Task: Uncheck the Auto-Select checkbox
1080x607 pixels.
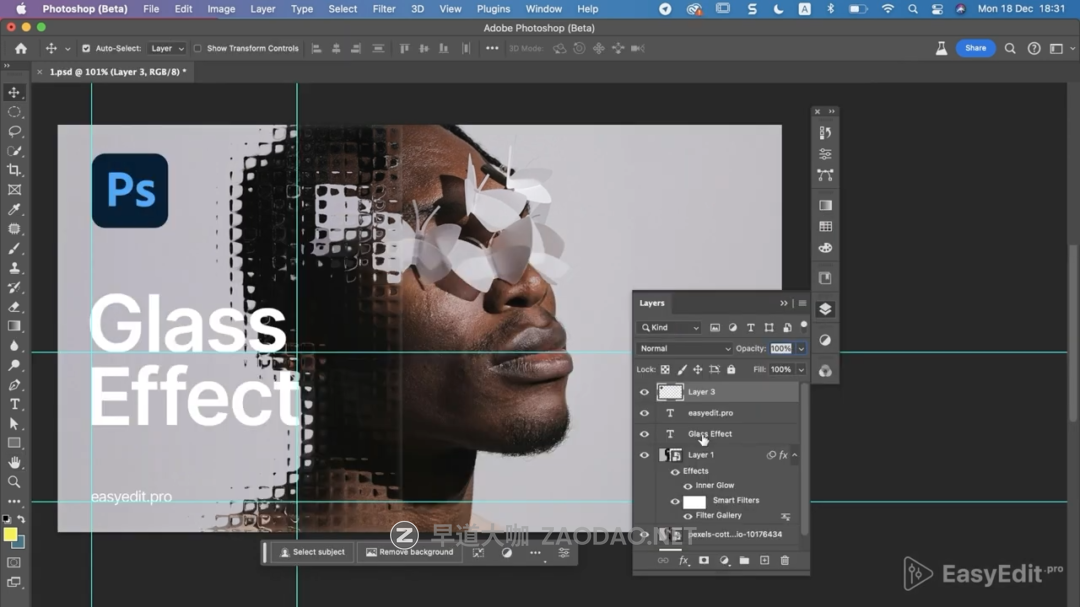Action: point(86,48)
